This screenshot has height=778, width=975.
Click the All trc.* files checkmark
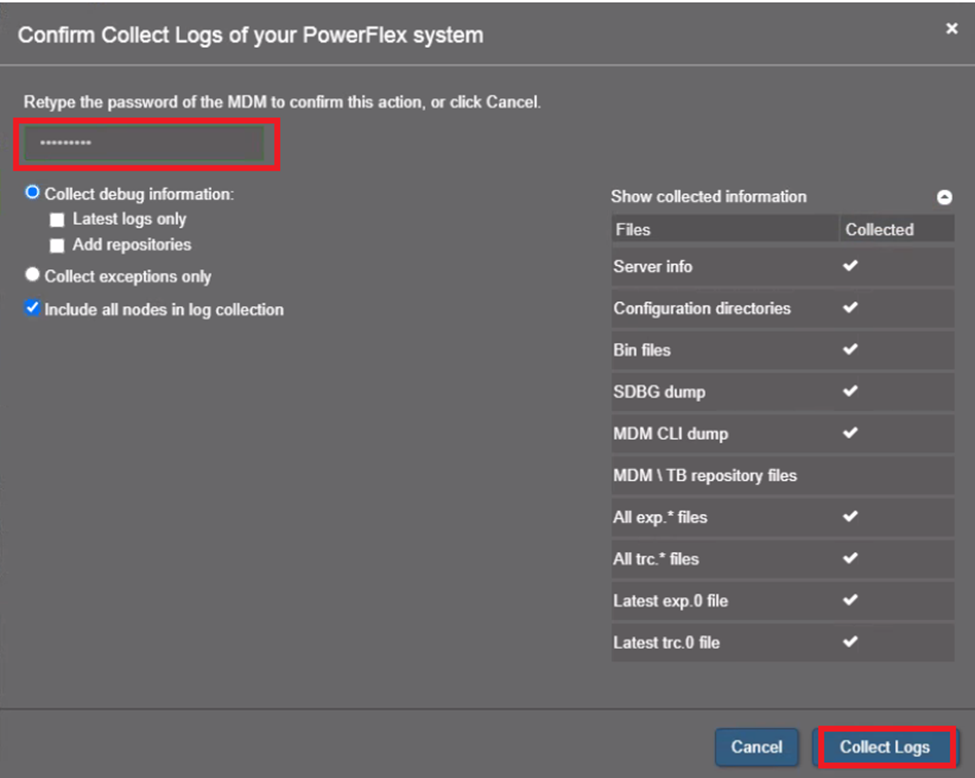(847, 559)
